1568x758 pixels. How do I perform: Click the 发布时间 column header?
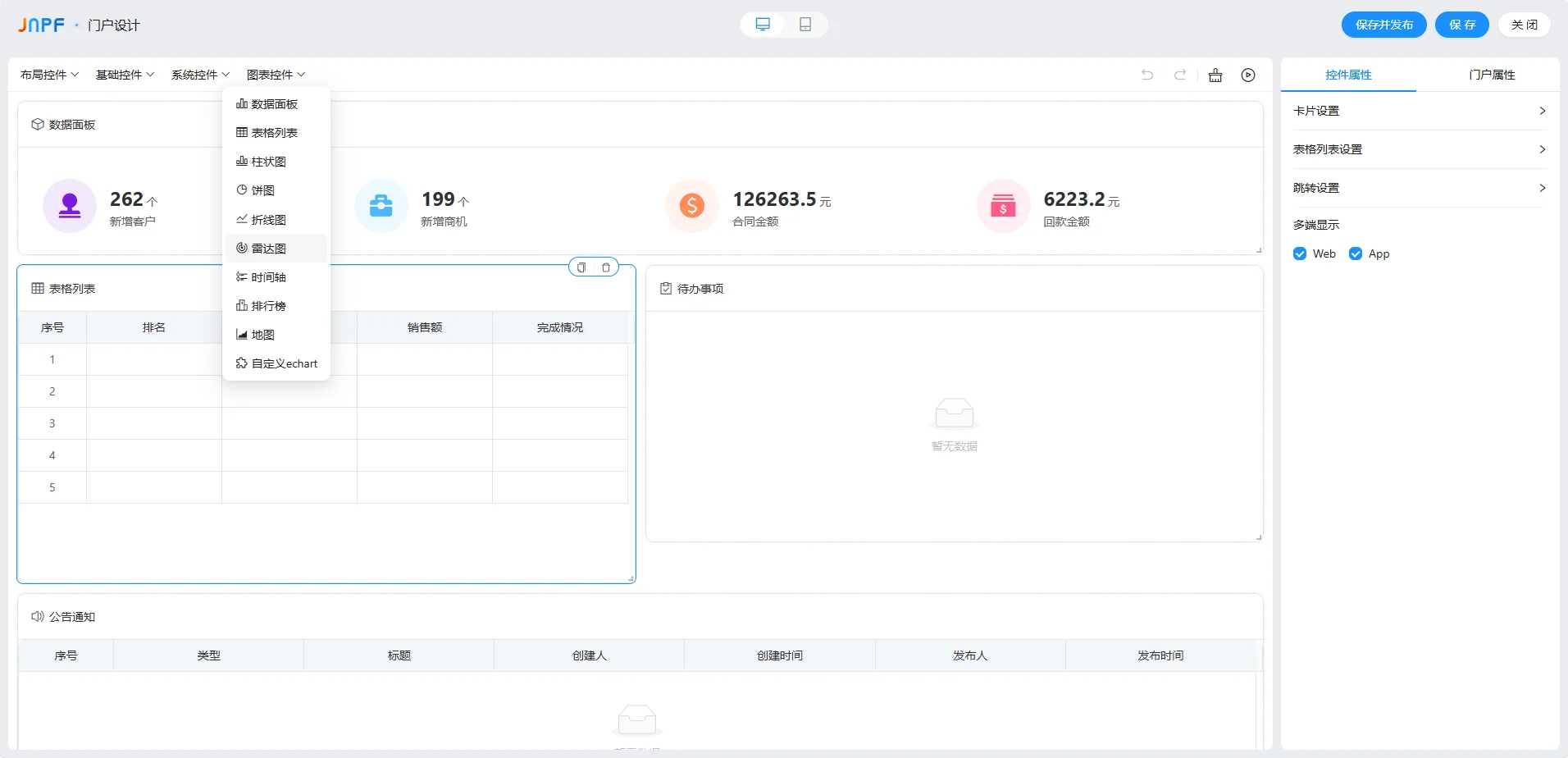pyautogui.click(x=1160, y=655)
